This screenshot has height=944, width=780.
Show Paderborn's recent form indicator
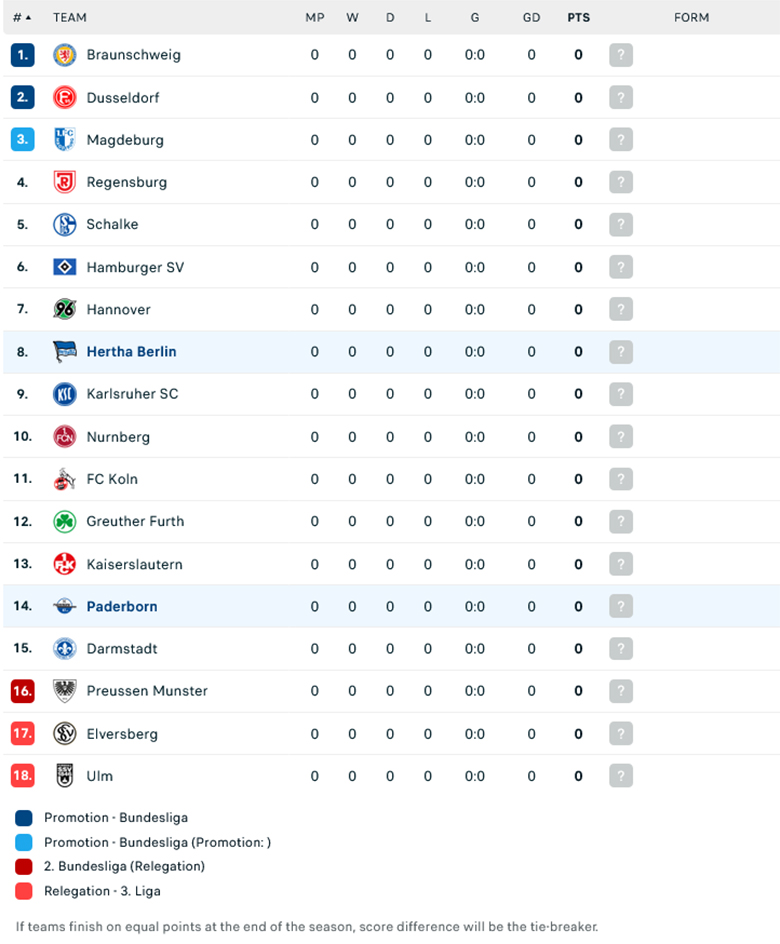pos(621,606)
